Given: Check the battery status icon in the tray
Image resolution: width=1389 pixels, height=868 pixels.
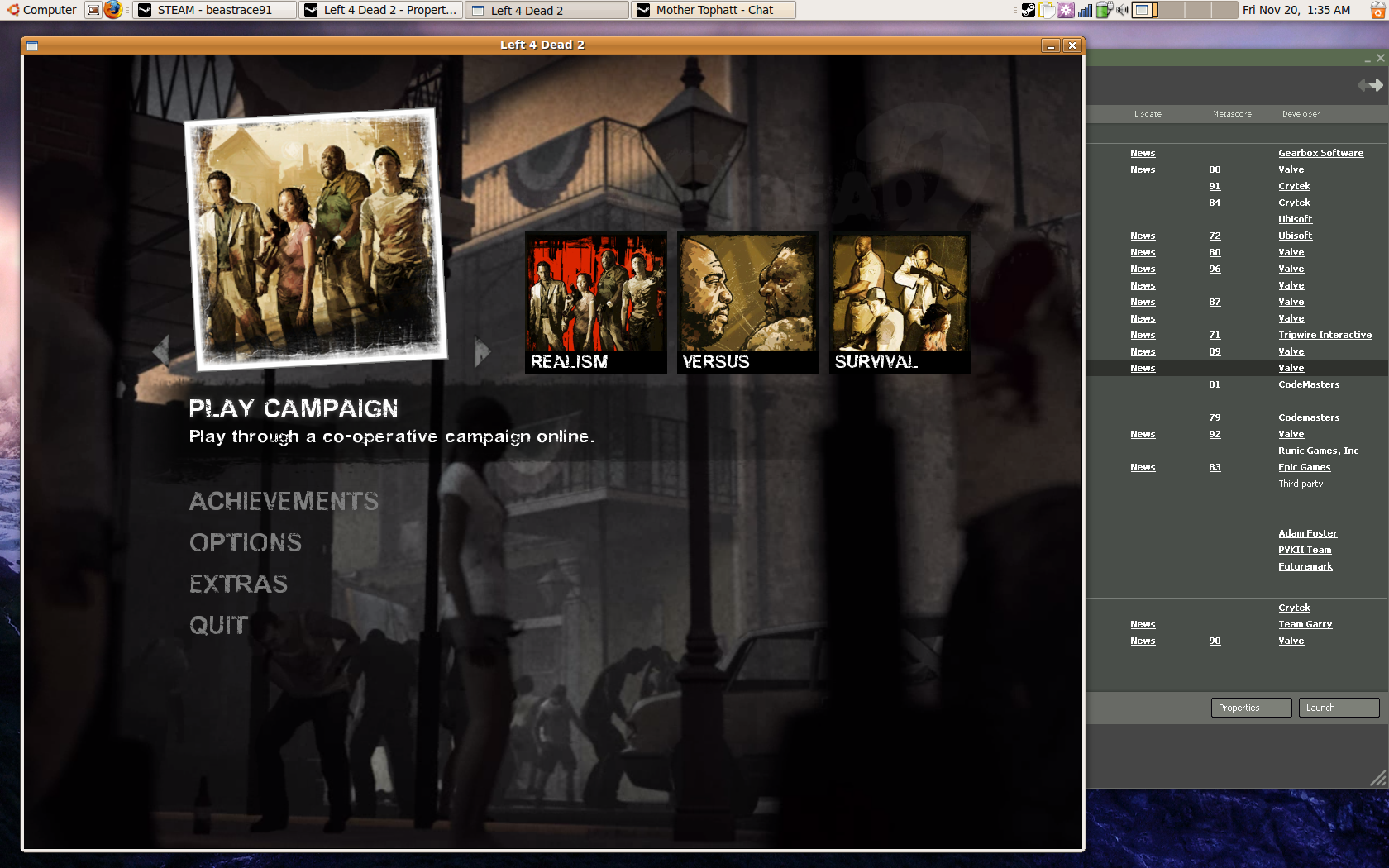Looking at the screenshot, I should point(1103,10).
